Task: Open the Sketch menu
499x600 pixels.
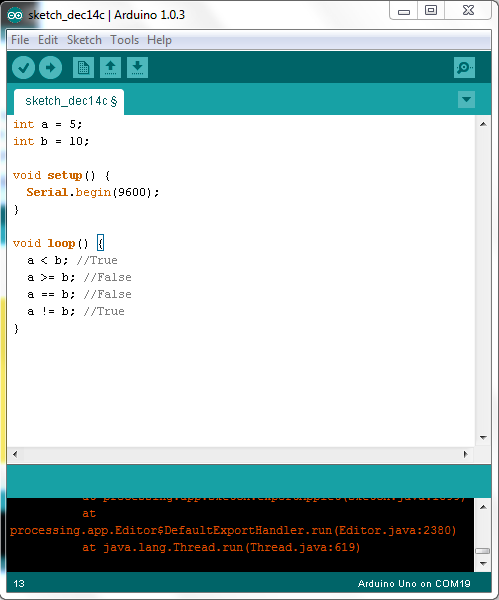Action: (x=84, y=40)
